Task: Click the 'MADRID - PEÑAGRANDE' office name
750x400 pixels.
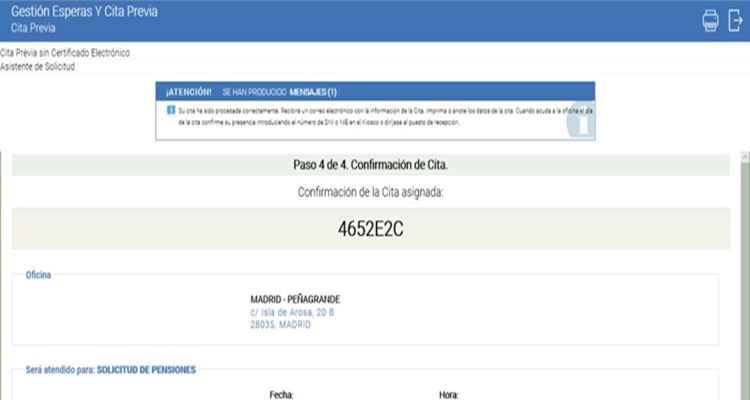Action: point(296,298)
